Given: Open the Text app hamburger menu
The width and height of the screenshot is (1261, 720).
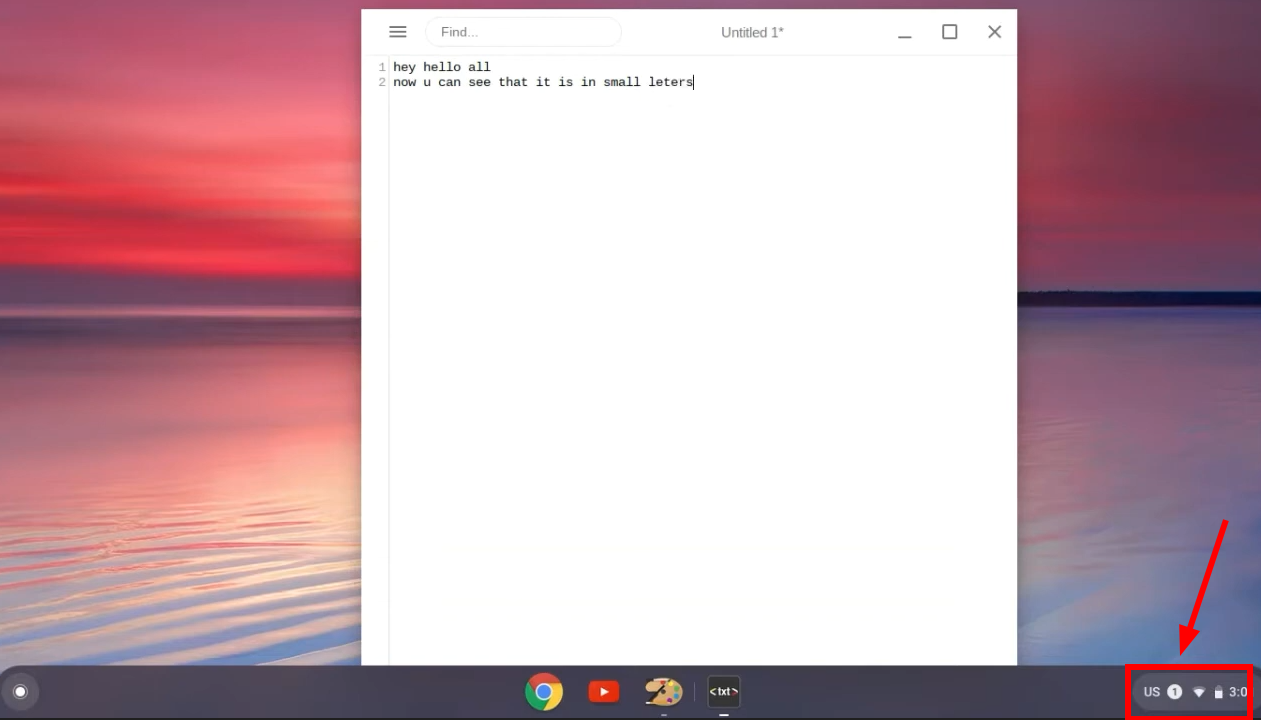Looking at the screenshot, I should click(397, 31).
